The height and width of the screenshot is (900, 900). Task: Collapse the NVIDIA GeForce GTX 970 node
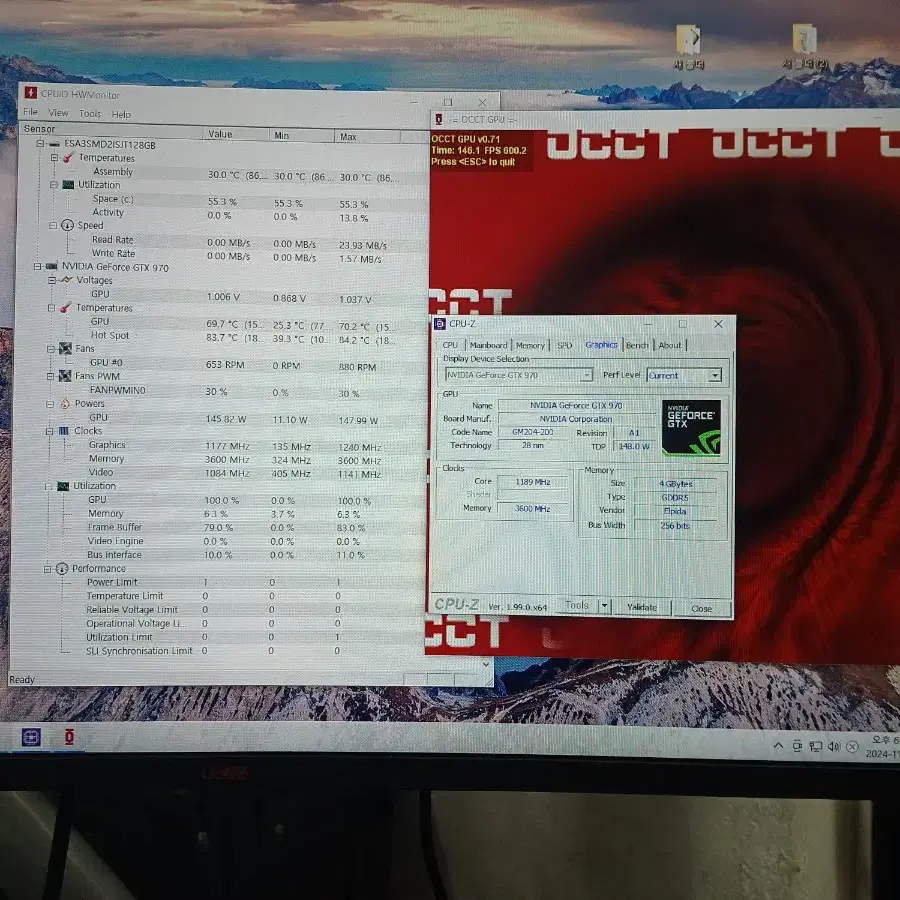(37, 266)
